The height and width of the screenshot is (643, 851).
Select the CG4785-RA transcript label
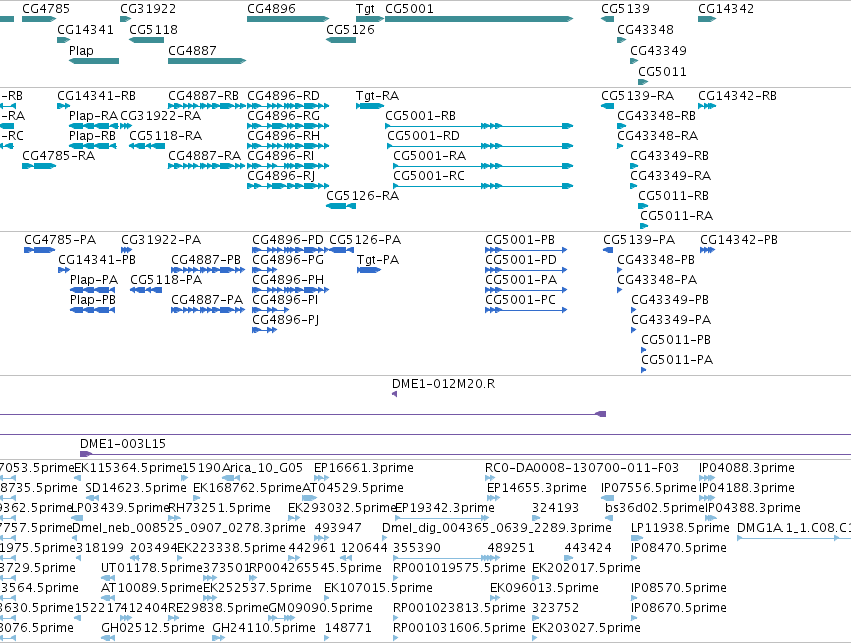59,156
